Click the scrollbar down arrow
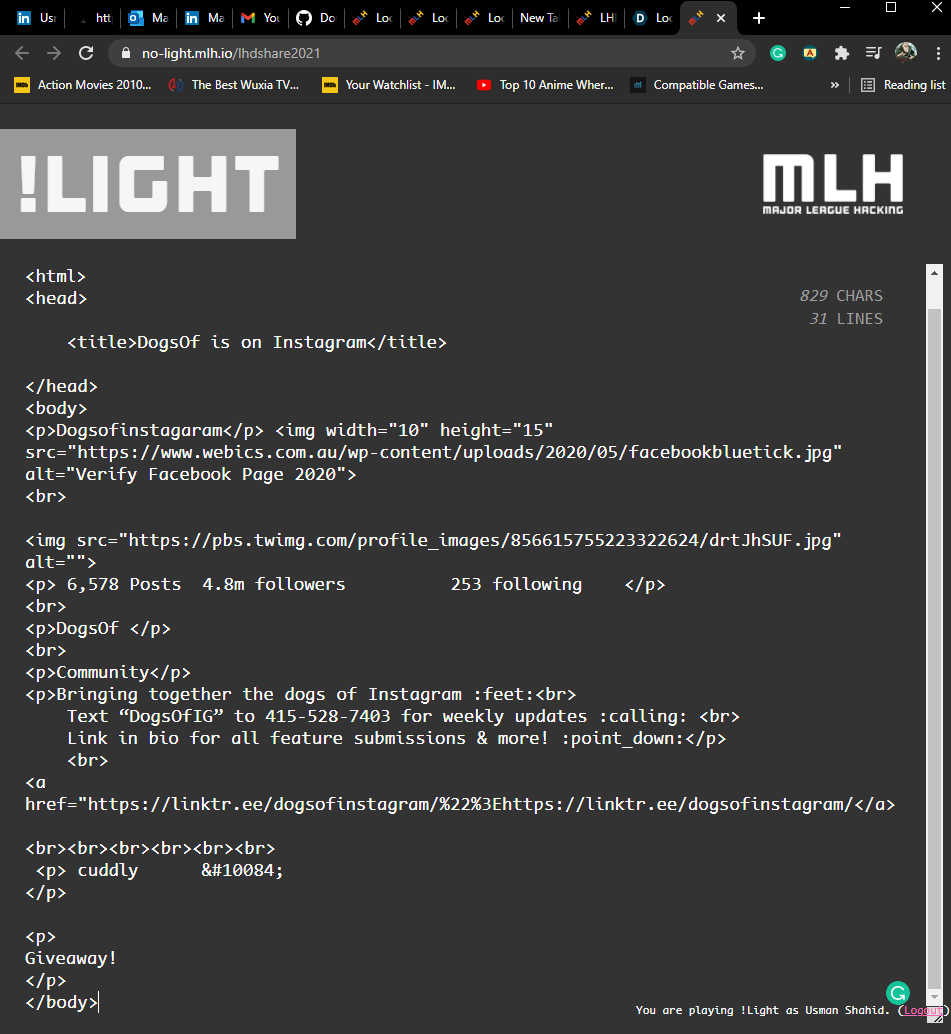This screenshot has height=1034, width=951. [934, 996]
